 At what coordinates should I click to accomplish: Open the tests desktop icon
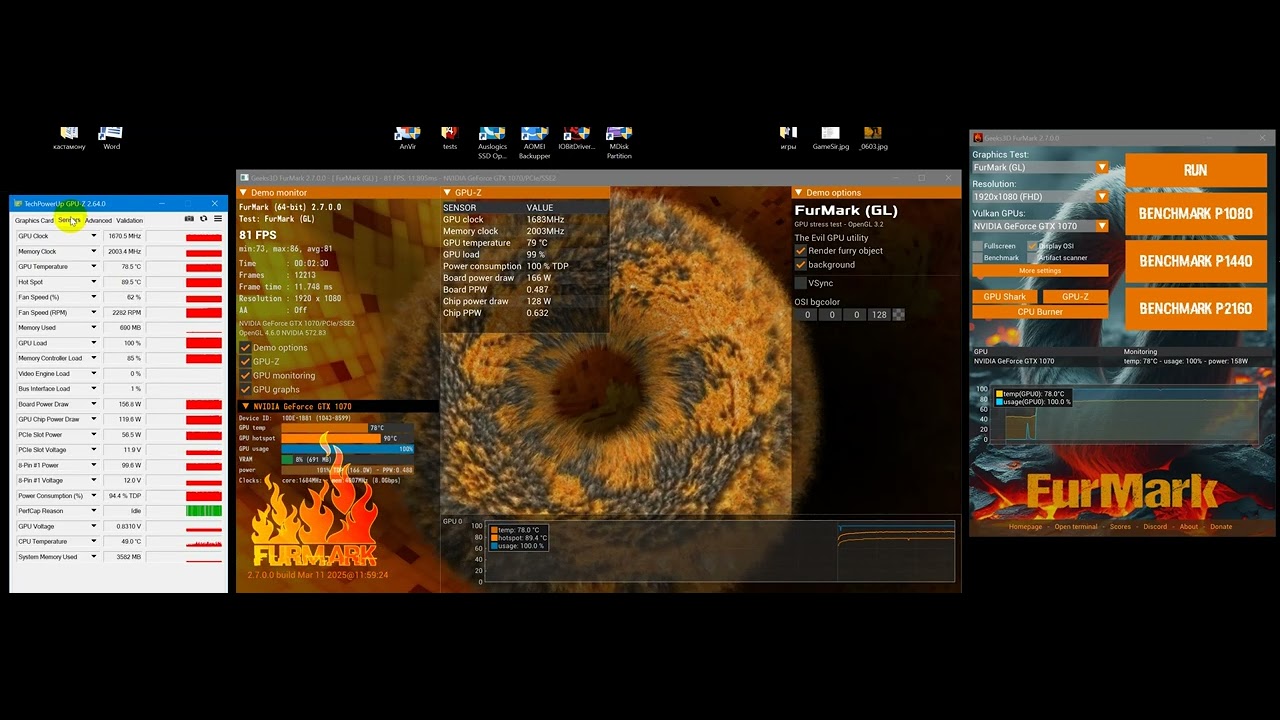pyautogui.click(x=450, y=138)
